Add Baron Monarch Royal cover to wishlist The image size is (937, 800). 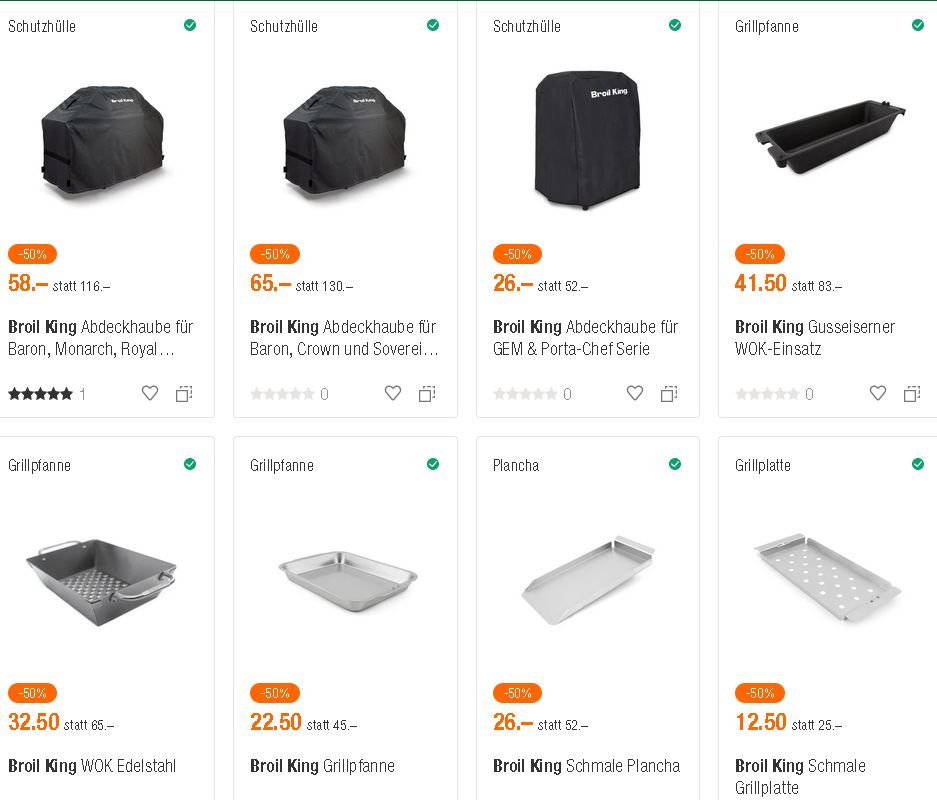point(150,394)
